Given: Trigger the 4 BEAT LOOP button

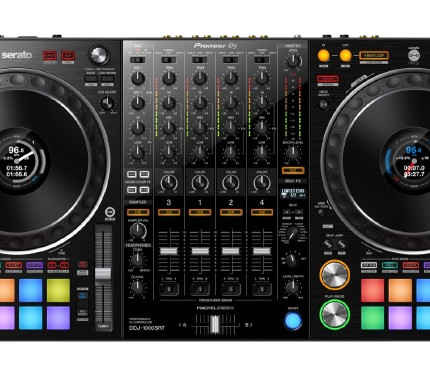Looking at the screenshot, I should [x=374, y=55].
